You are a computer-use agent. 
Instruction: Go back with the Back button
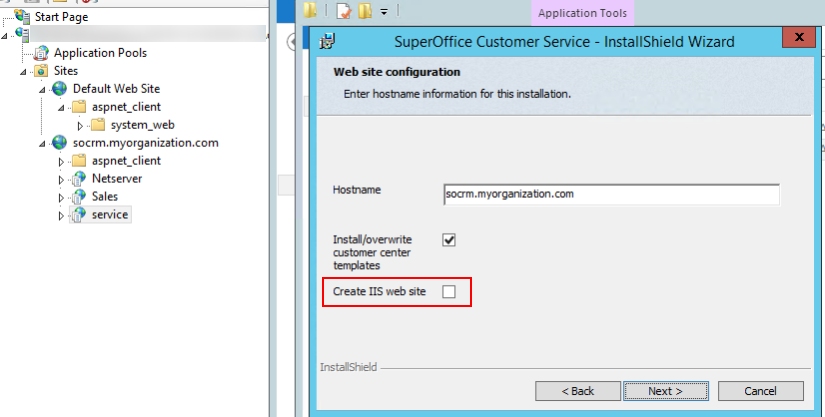point(577,390)
